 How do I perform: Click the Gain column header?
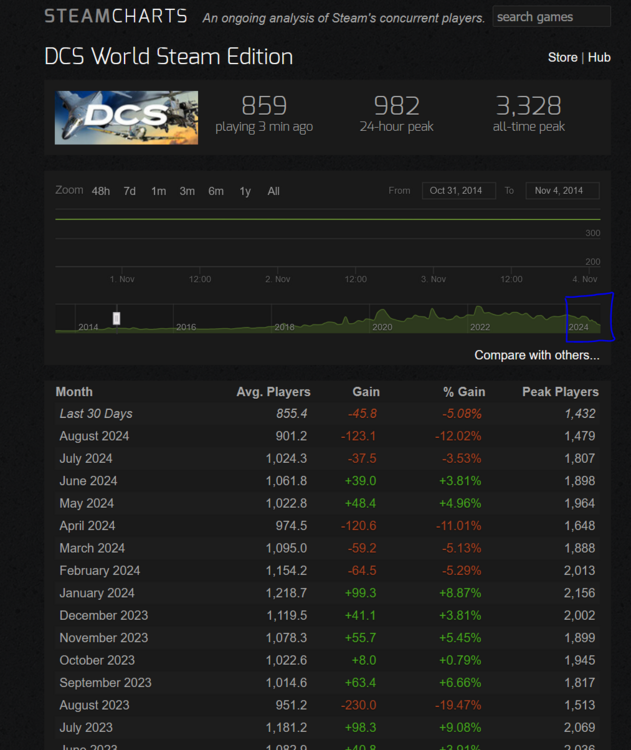366,392
